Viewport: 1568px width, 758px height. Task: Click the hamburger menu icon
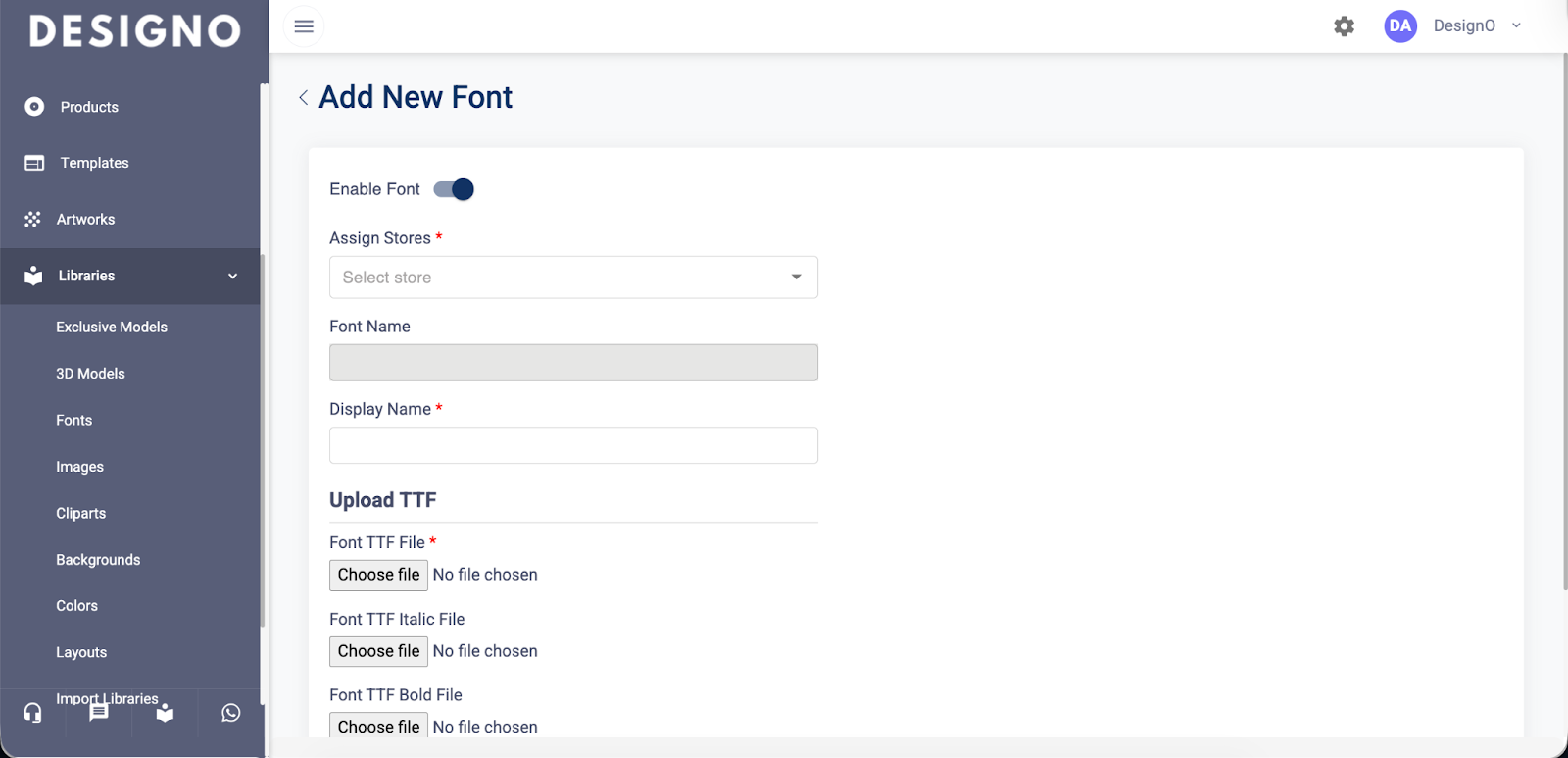click(x=304, y=26)
